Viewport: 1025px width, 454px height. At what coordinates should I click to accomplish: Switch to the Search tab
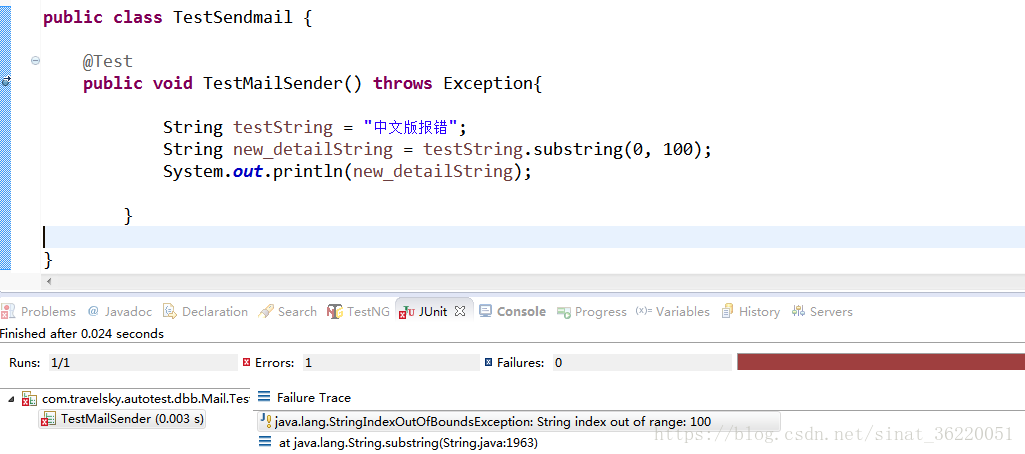tap(288, 312)
